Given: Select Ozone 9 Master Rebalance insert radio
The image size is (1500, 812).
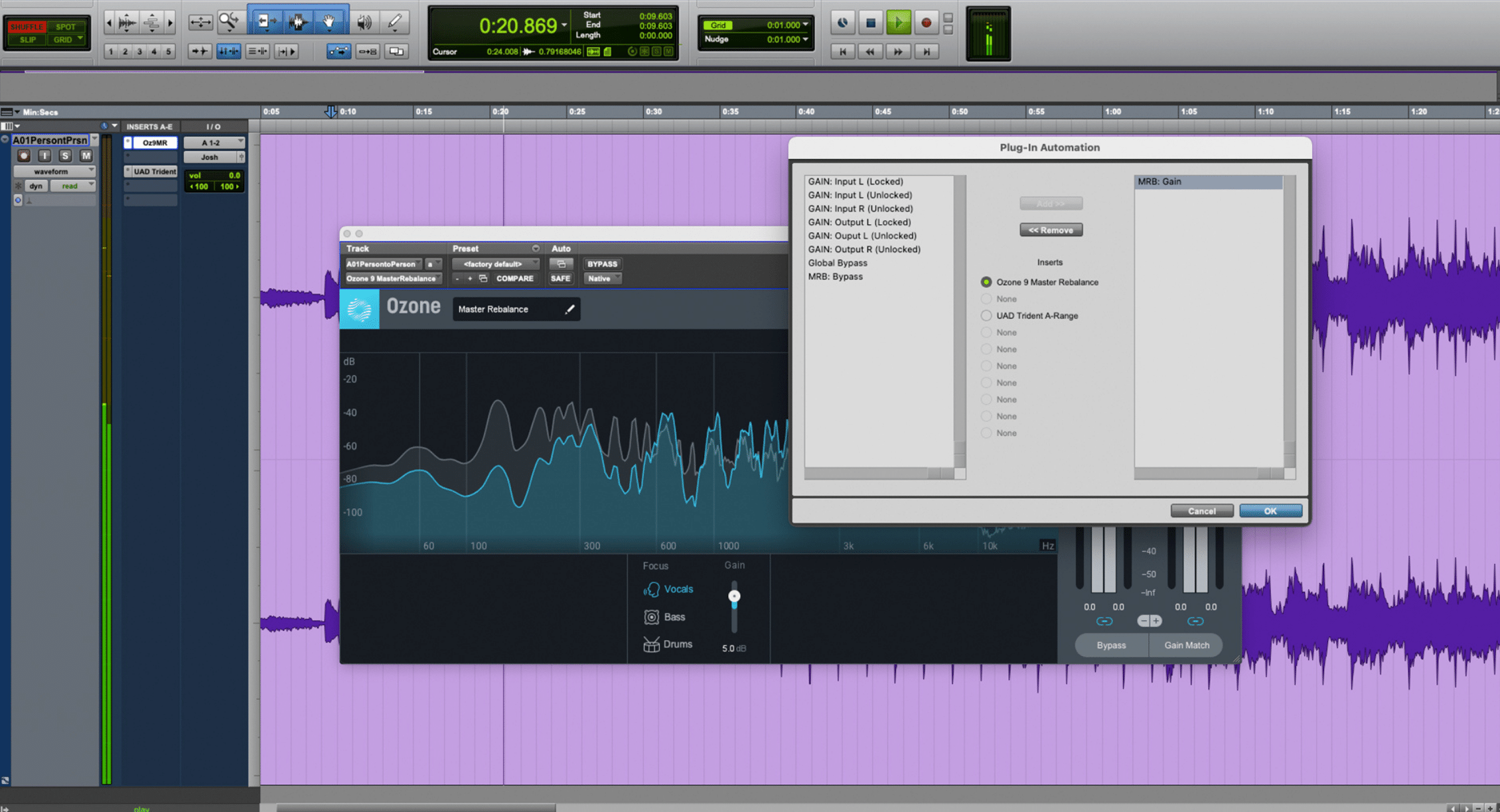Looking at the screenshot, I should [986, 282].
